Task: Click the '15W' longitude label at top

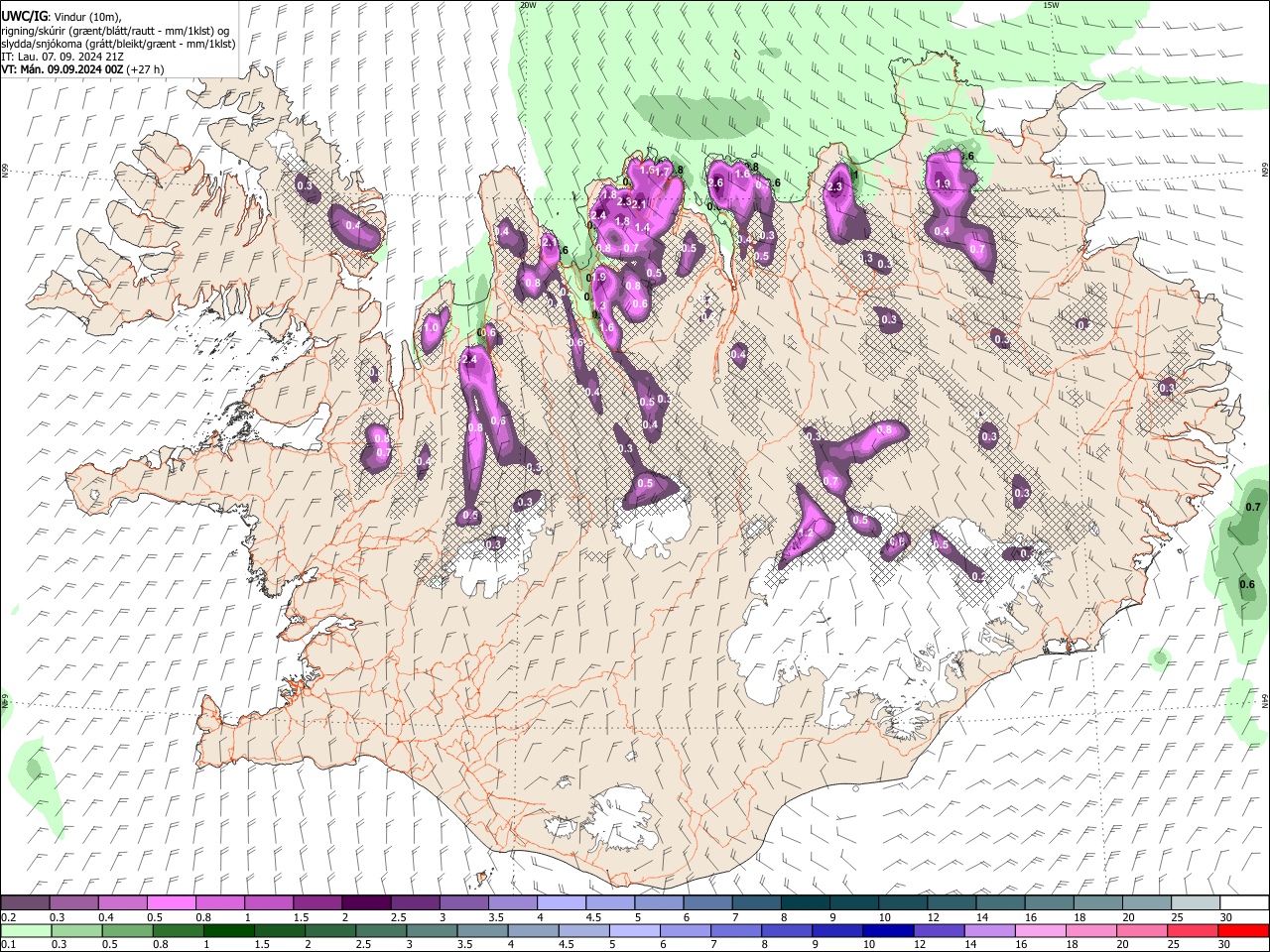Action: 1051,5
